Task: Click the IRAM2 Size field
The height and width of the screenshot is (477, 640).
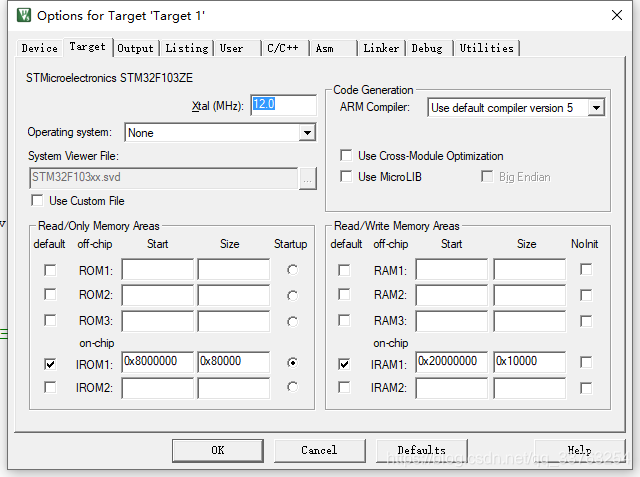Action: pos(530,388)
